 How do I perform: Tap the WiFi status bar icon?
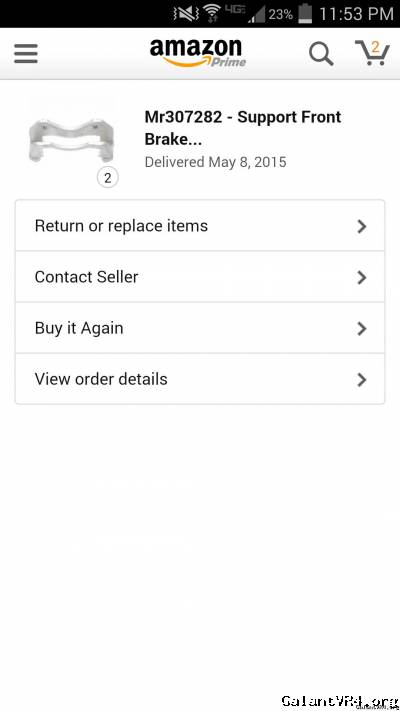coord(211,13)
